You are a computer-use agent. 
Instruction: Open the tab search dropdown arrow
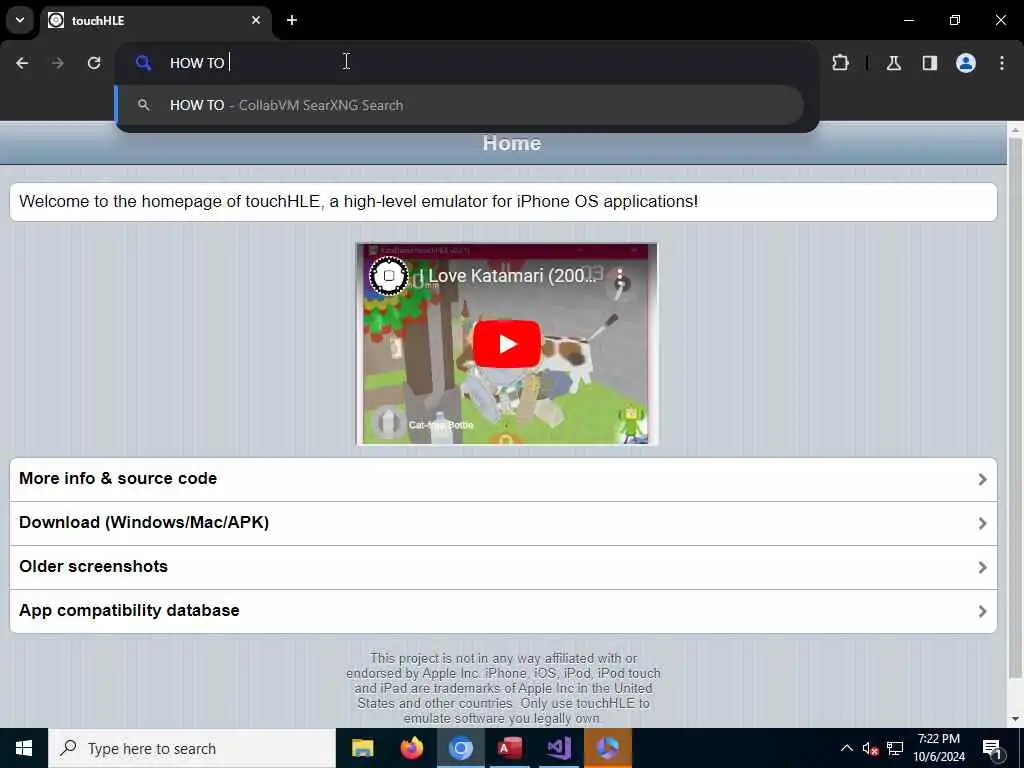[20, 20]
